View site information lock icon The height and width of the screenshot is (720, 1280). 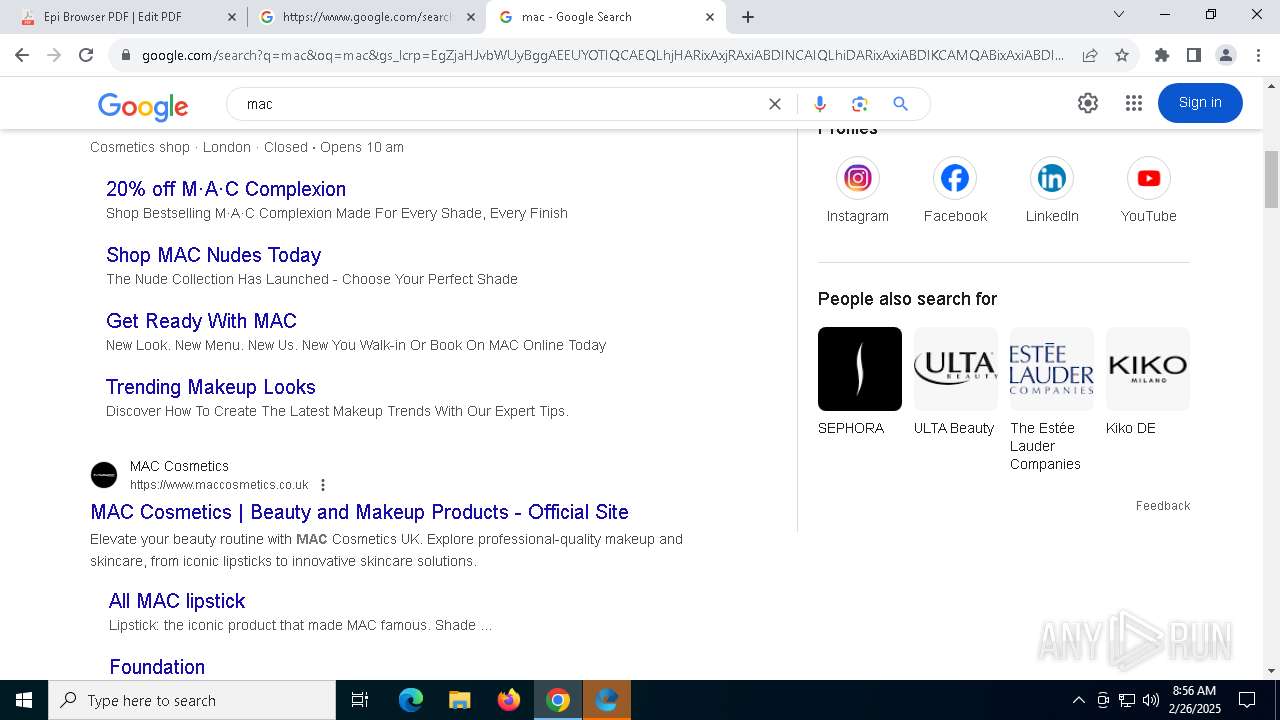point(126,55)
